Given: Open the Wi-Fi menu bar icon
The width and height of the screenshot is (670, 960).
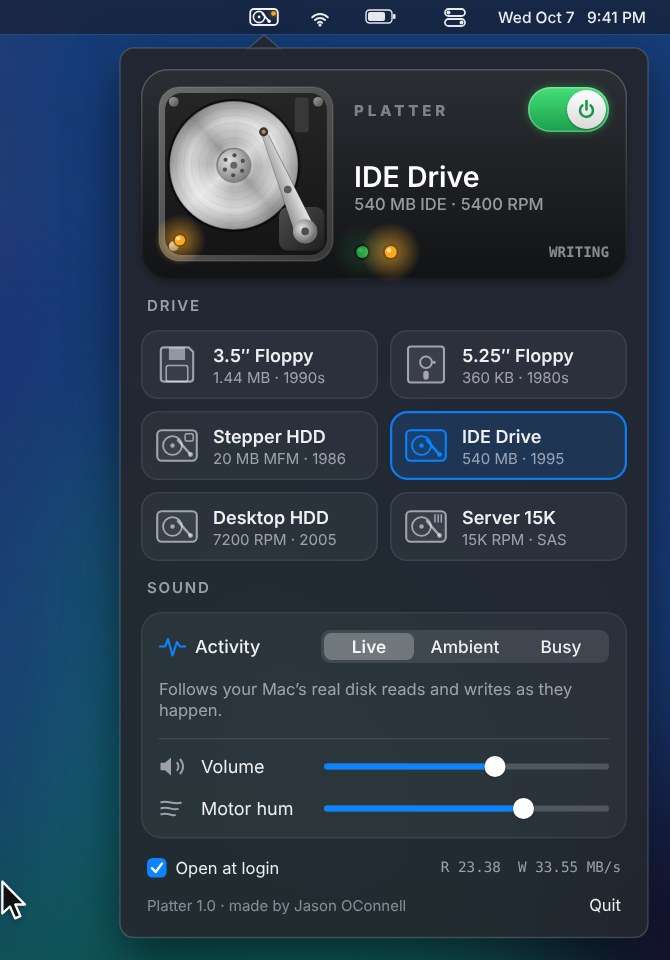Looking at the screenshot, I should 319,18.
